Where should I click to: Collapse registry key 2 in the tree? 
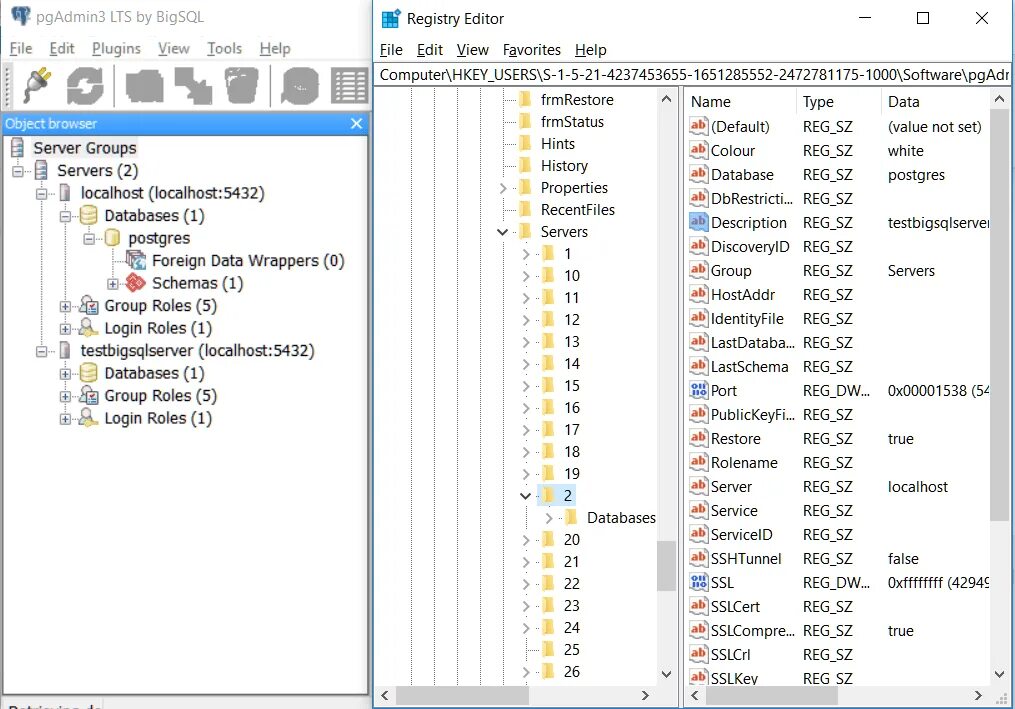click(x=526, y=496)
